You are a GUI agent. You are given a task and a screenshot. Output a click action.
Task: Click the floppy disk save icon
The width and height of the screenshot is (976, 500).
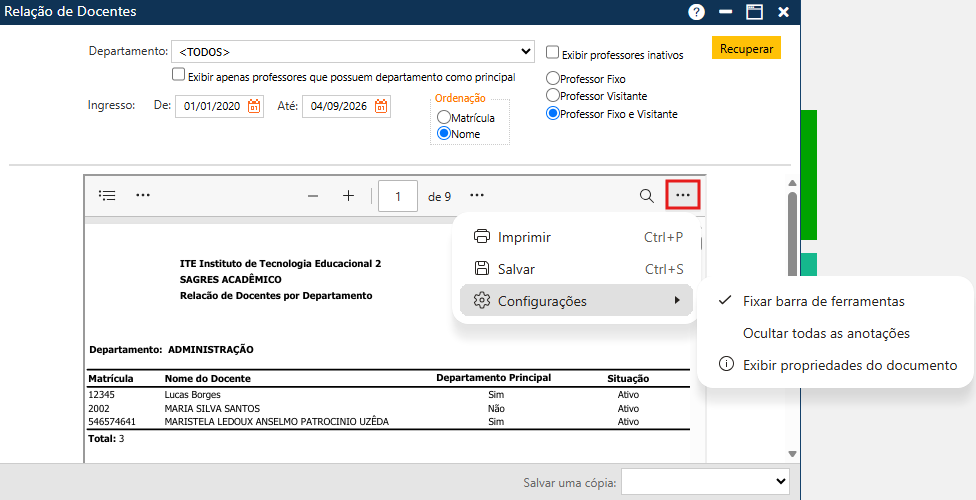[482, 268]
